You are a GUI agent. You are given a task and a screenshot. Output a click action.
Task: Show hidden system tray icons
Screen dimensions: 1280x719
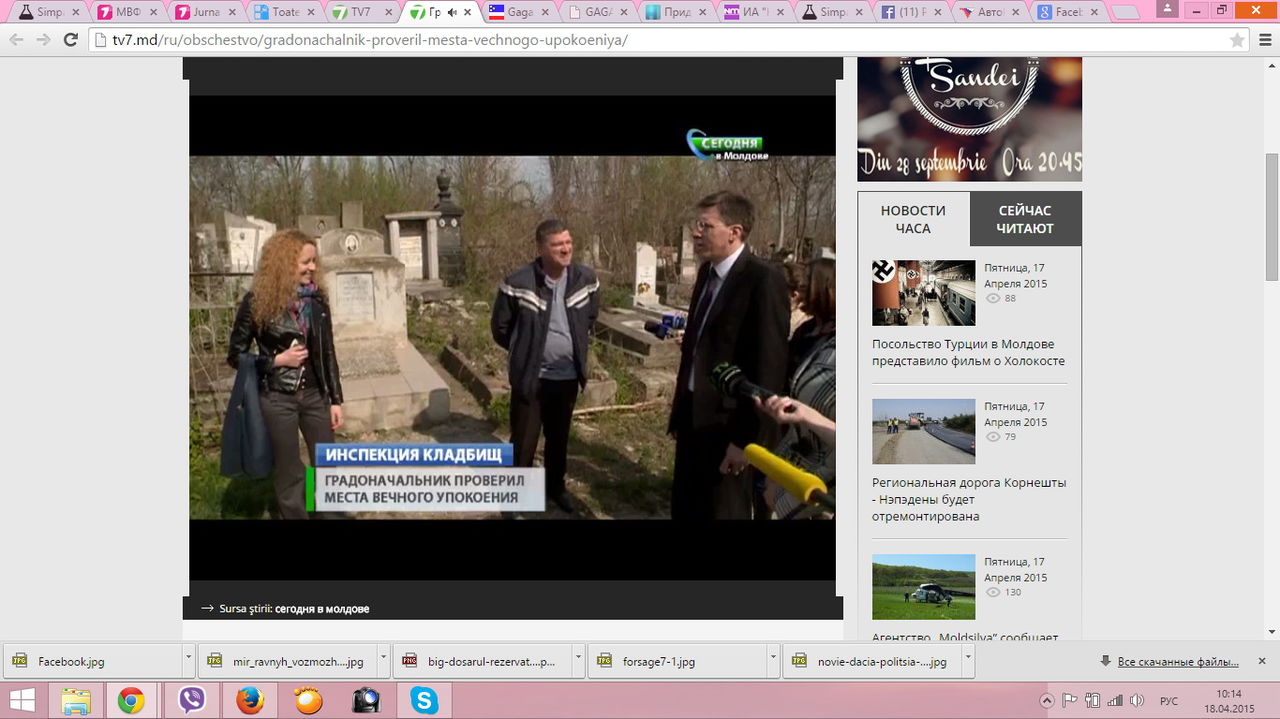click(1047, 700)
